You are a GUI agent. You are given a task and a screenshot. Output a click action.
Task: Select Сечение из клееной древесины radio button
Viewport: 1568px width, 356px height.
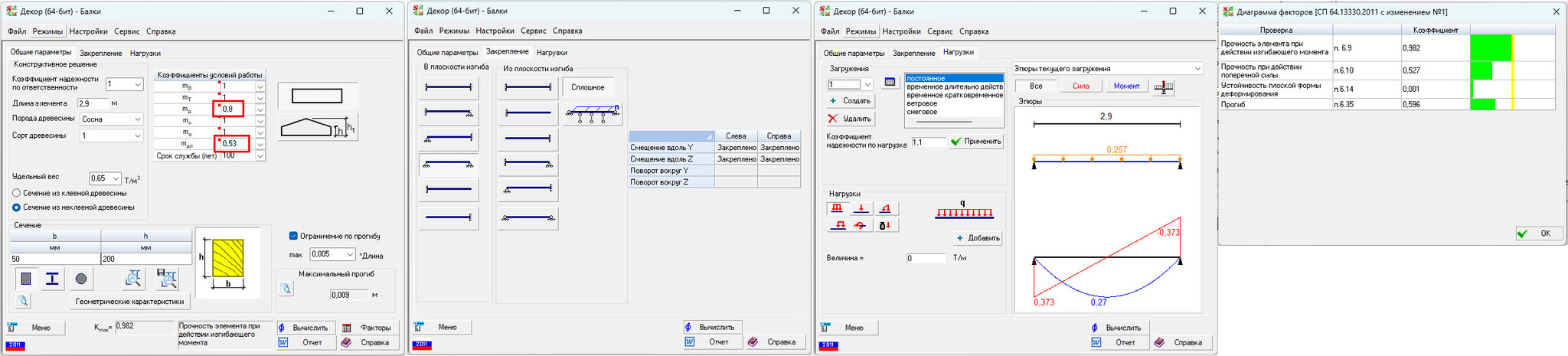click(17, 193)
